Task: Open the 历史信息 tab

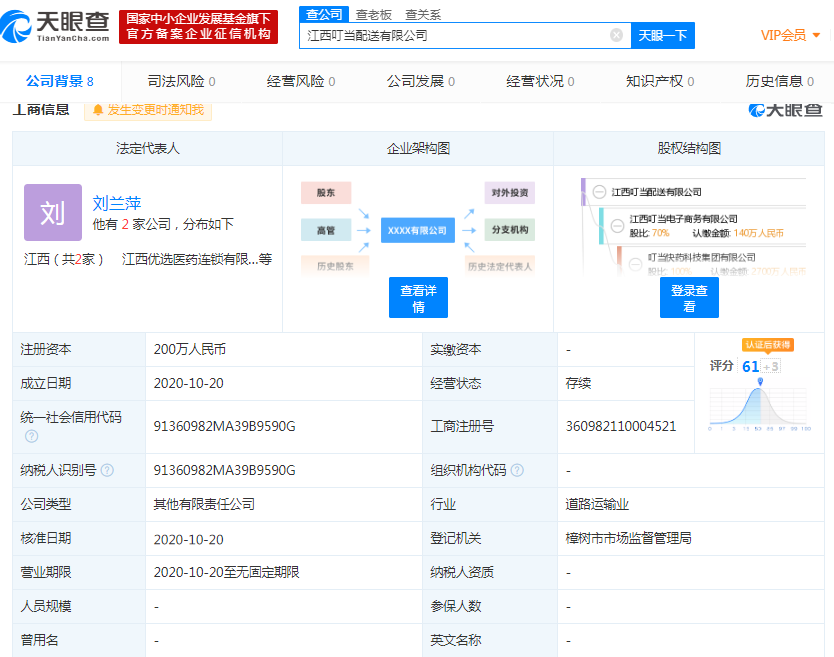Action: tap(780, 81)
